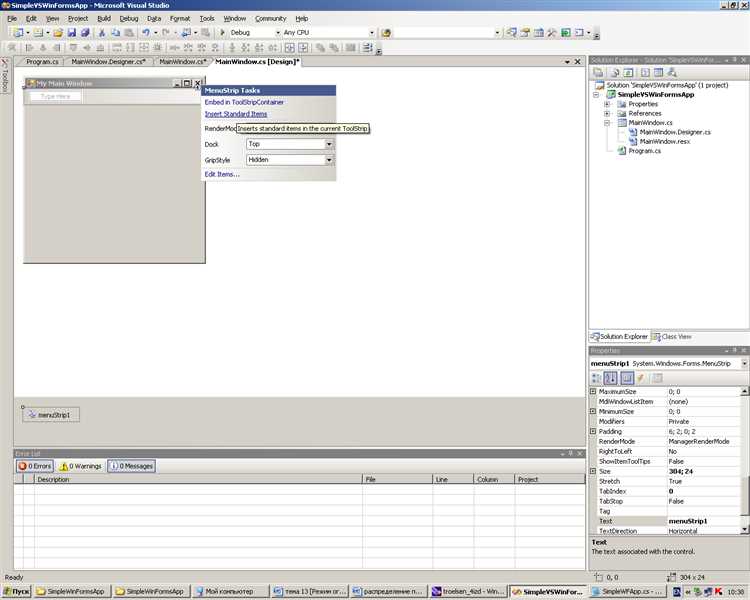This screenshot has height=600, width=750.
Task: Click the Cut scissors toolbar icon
Action: click(103, 33)
